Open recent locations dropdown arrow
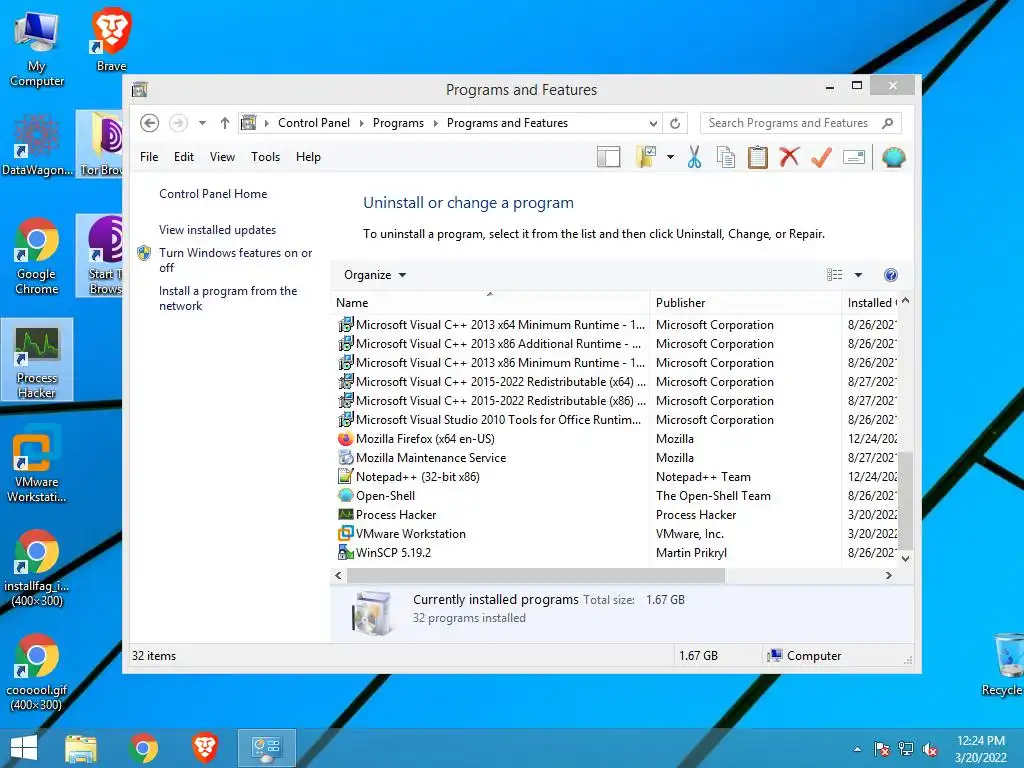This screenshot has height=768, width=1024. tap(202, 123)
